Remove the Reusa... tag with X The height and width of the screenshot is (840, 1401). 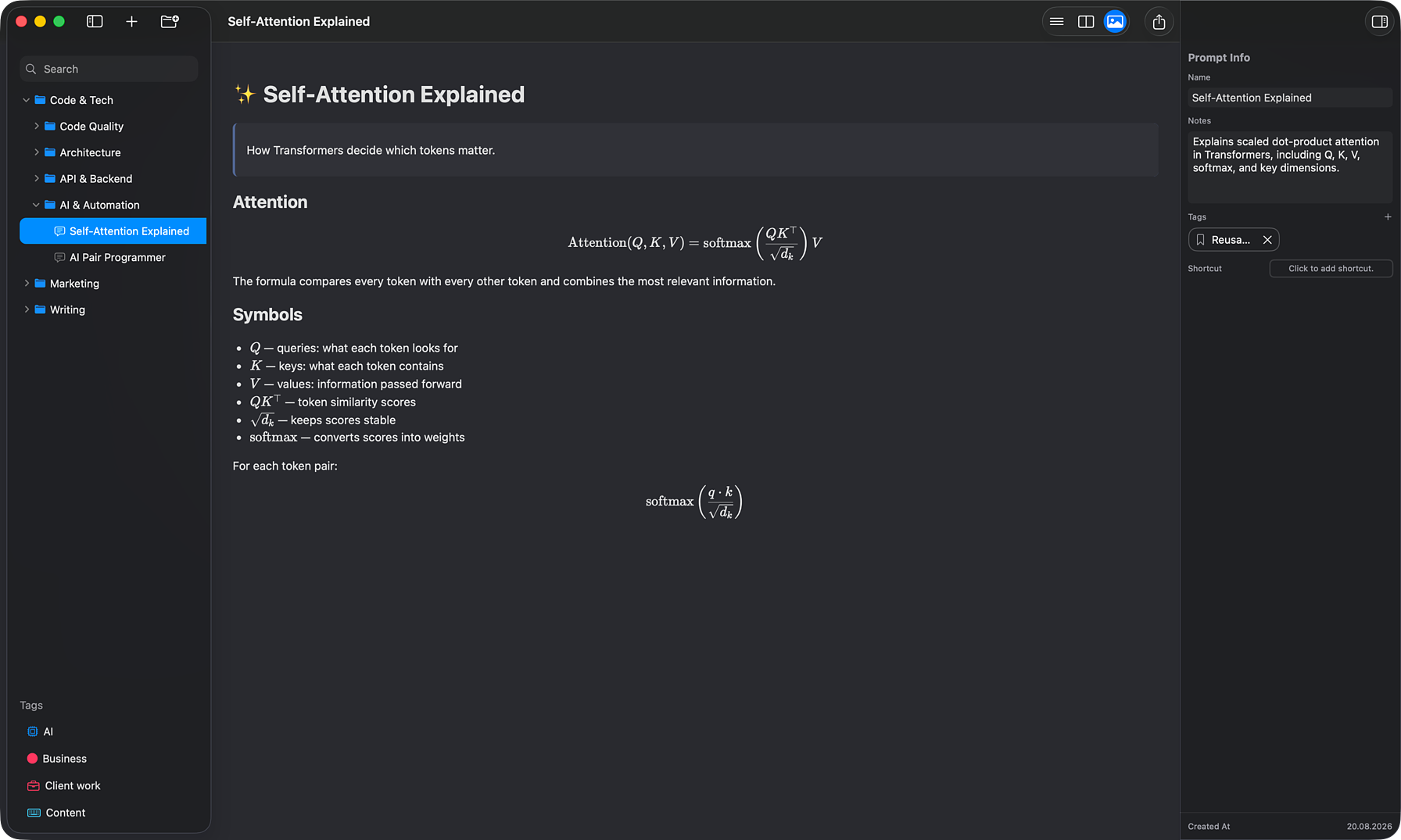[x=1267, y=240]
